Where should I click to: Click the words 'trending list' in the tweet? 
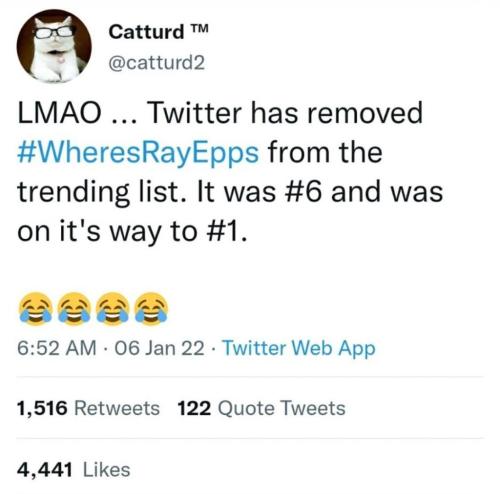[x=98, y=193]
